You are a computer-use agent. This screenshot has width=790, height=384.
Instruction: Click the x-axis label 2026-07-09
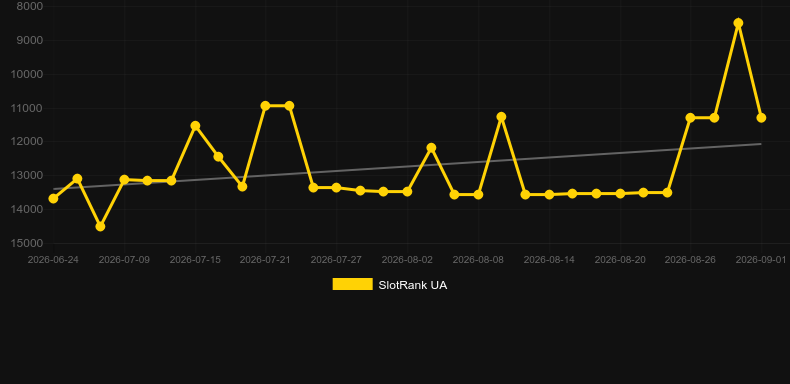[x=124, y=260]
